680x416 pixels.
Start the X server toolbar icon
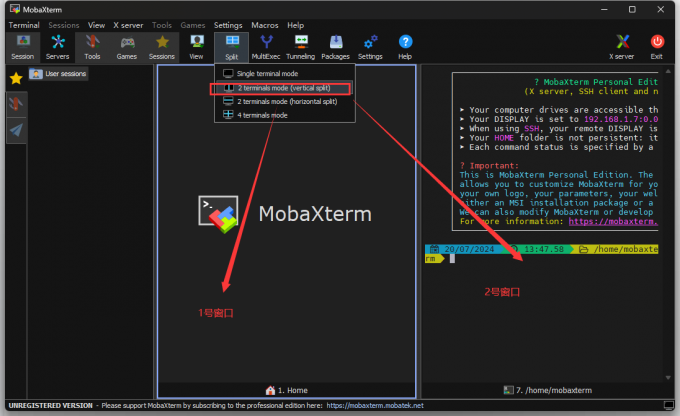coord(622,47)
